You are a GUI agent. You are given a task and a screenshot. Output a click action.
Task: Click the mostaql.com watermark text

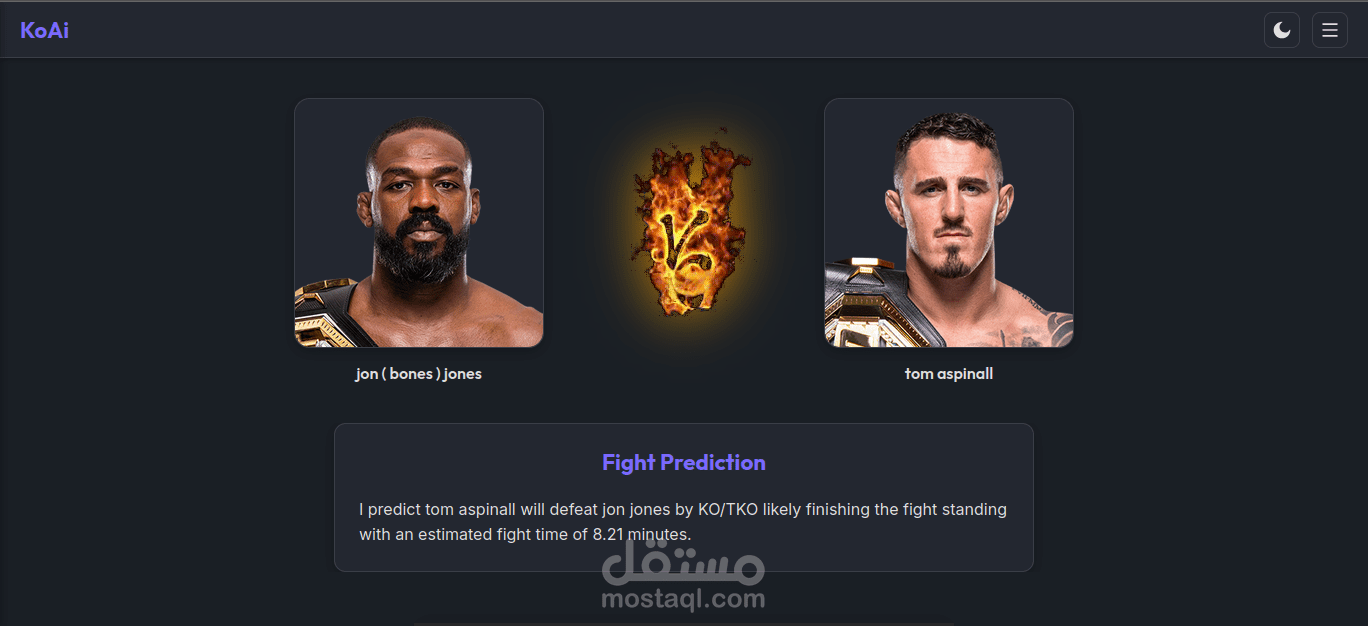point(683,599)
